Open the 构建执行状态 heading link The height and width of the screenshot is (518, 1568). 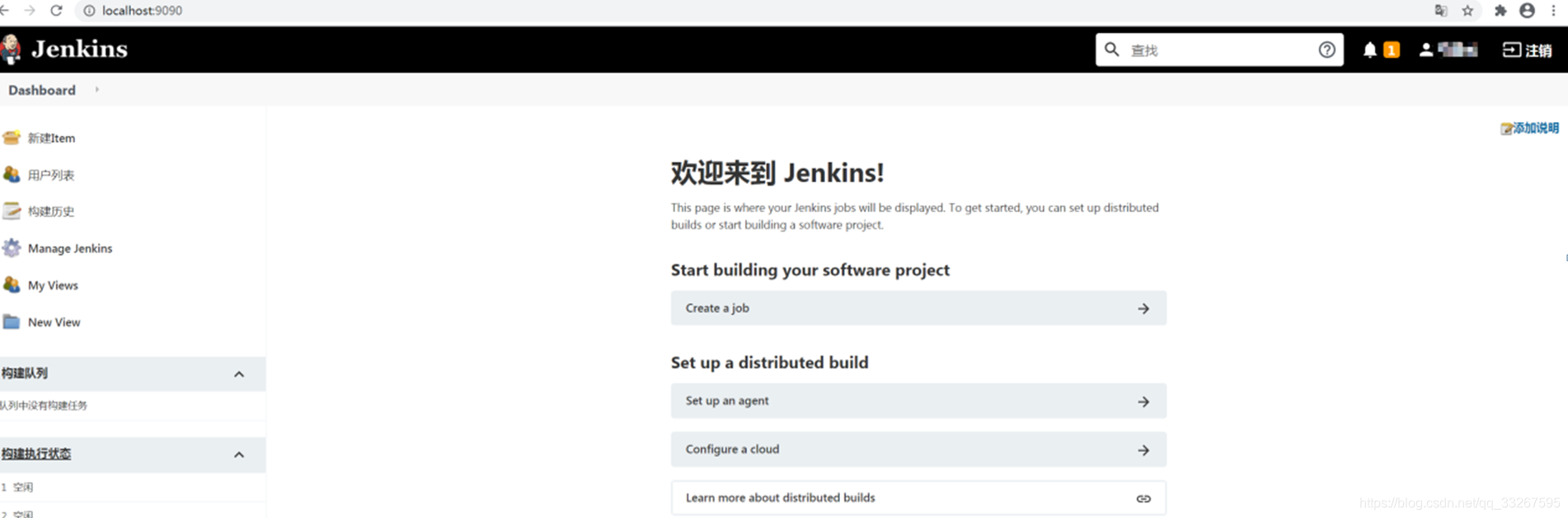[36, 454]
